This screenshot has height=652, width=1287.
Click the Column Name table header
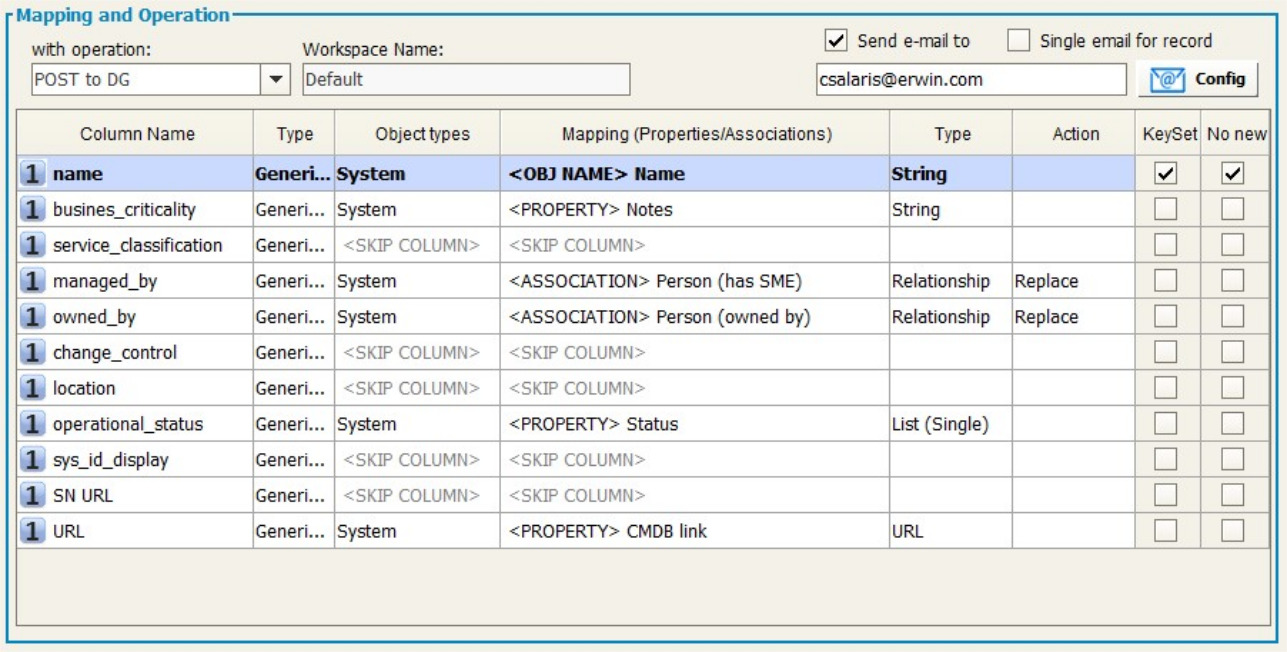[x=137, y=134]
